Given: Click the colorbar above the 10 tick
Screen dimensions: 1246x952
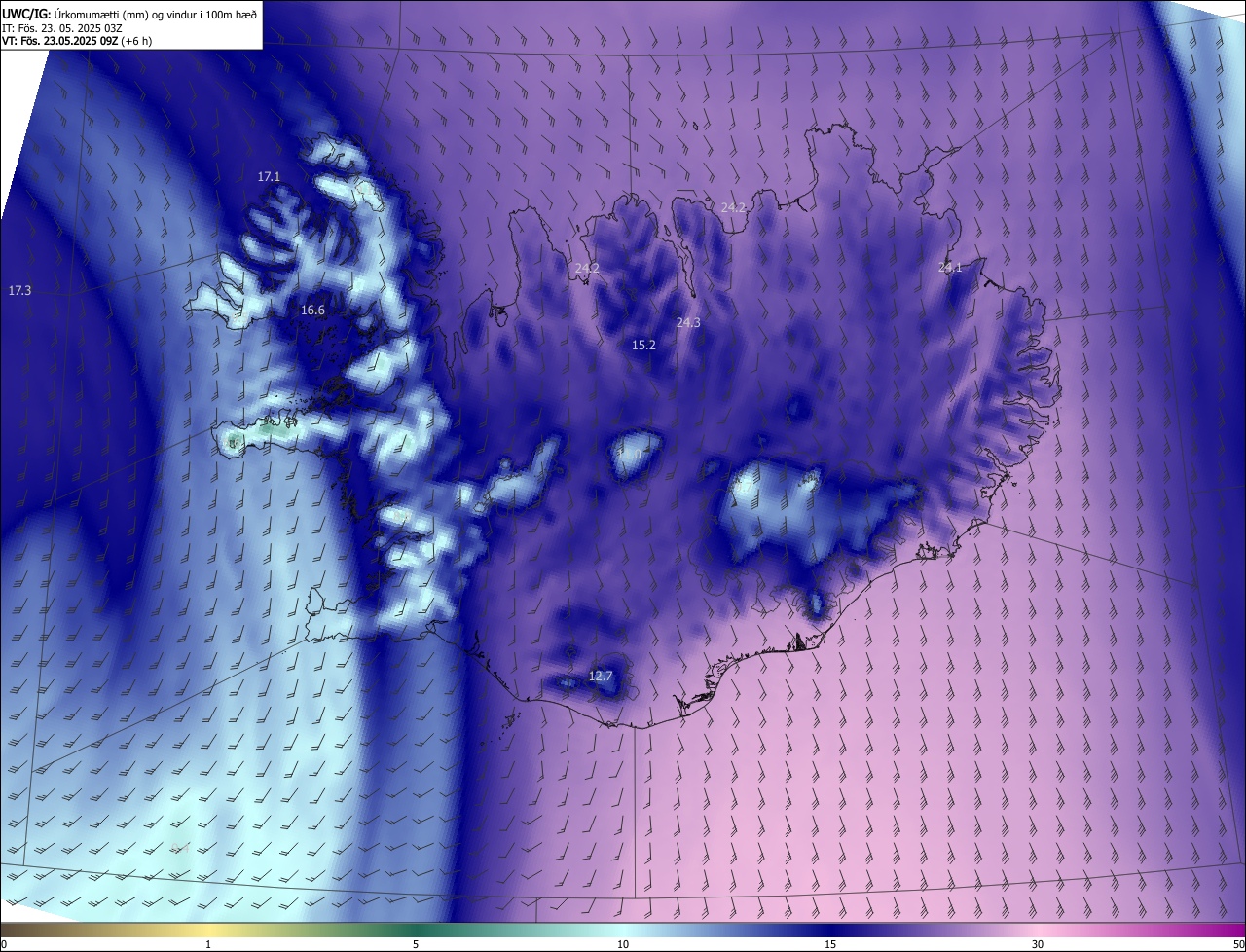Looking at the screenshot, I should (x=623, y=930).
